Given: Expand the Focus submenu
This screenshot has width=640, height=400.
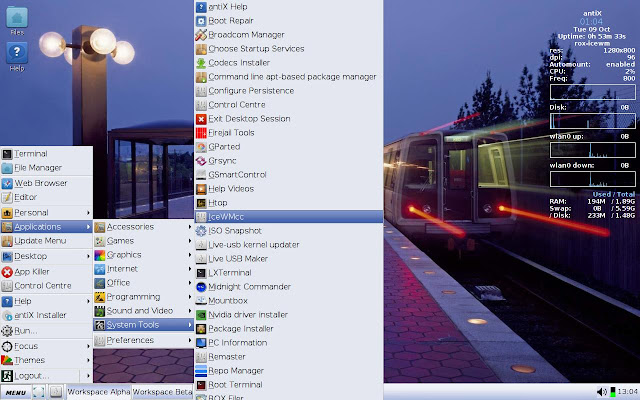Looking at the screenshot, I should [47, 346].
